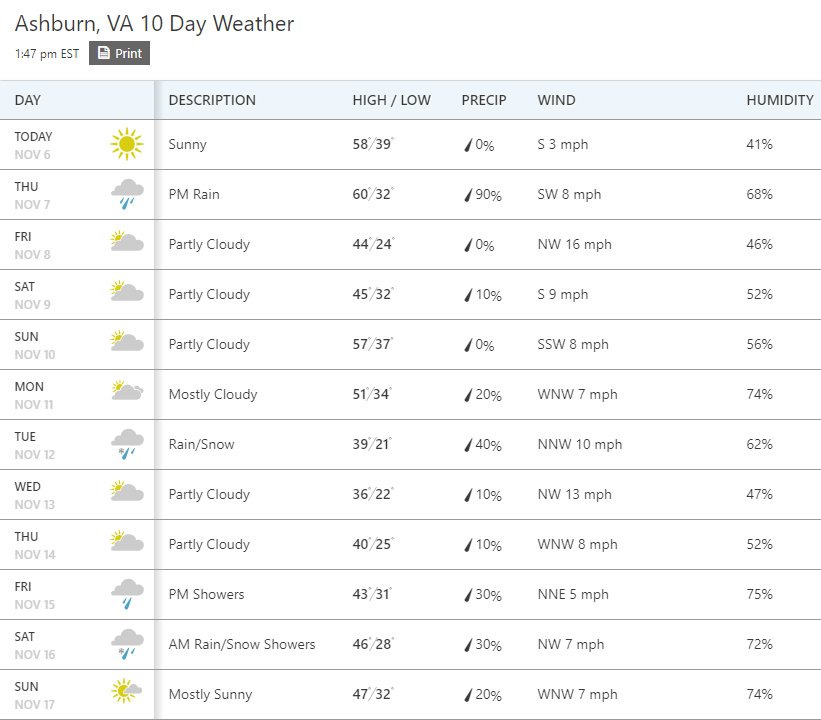Click the showers icon for Fri Nov 15
Screen dimensions: 821x720
pos(127,594)
